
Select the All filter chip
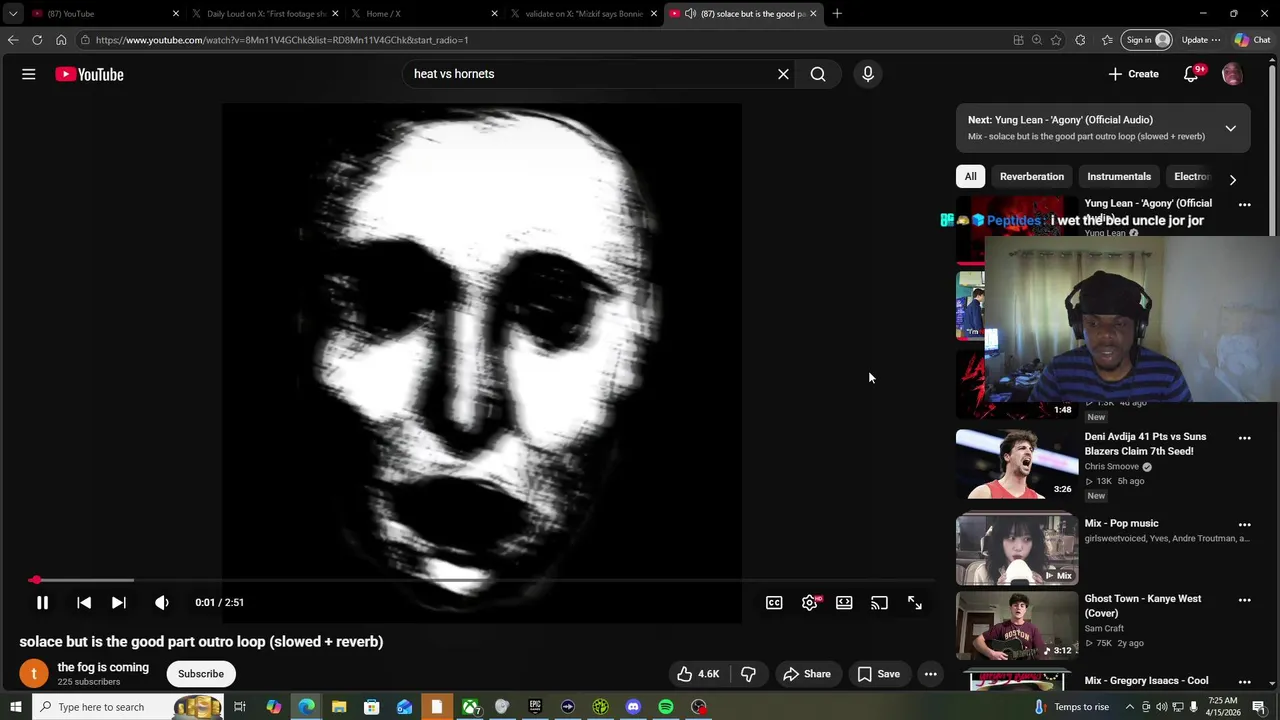970,176
